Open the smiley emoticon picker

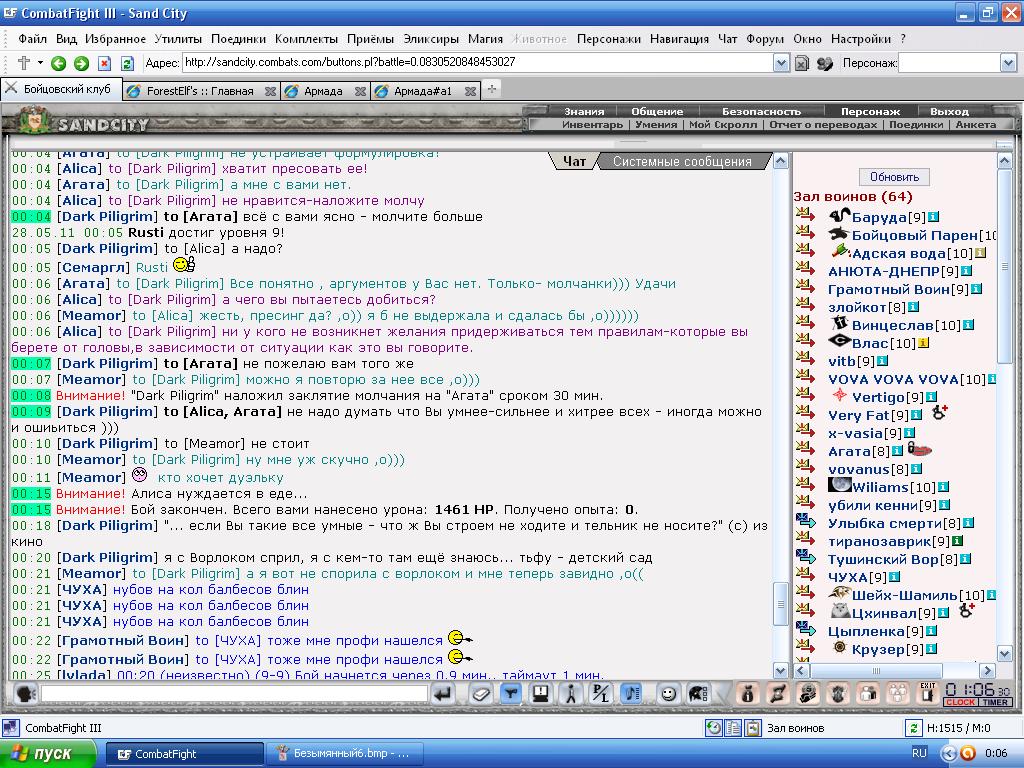[667, 694]
